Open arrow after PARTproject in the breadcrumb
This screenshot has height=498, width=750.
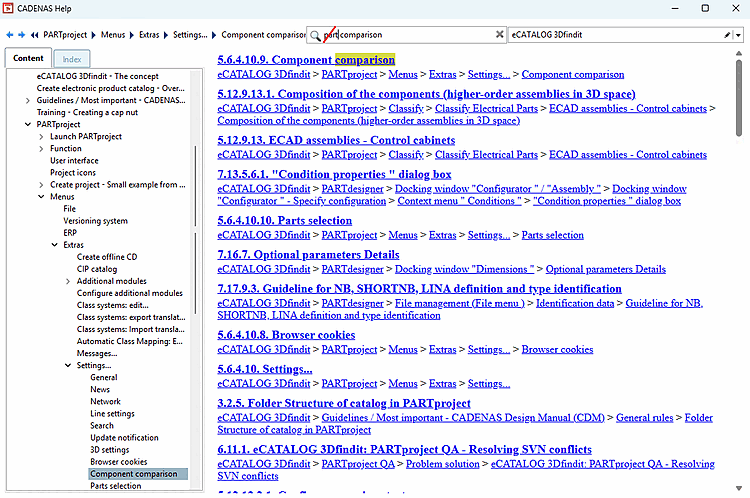point(93,35)
